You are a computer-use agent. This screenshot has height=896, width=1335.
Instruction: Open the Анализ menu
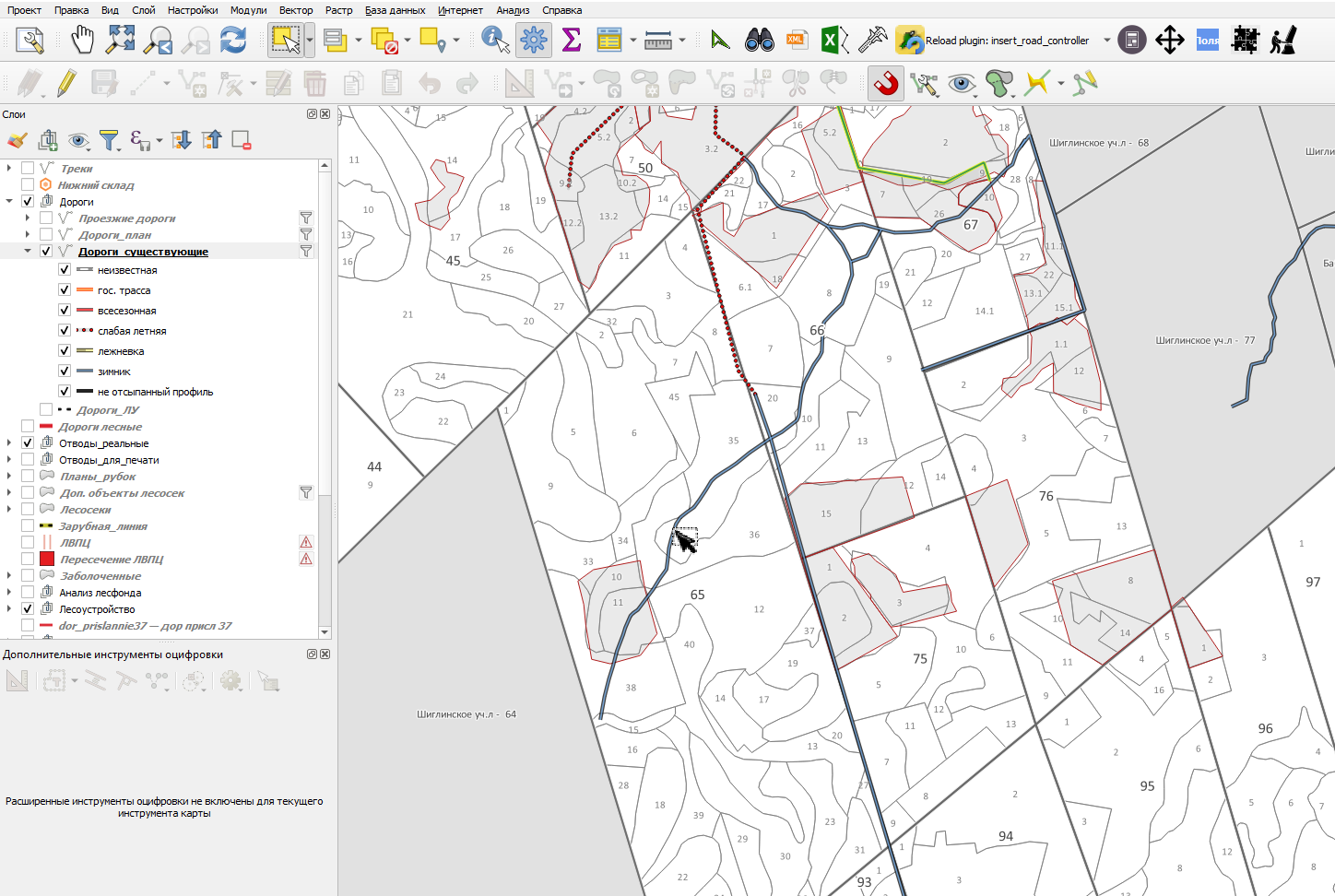coord(513,10)
